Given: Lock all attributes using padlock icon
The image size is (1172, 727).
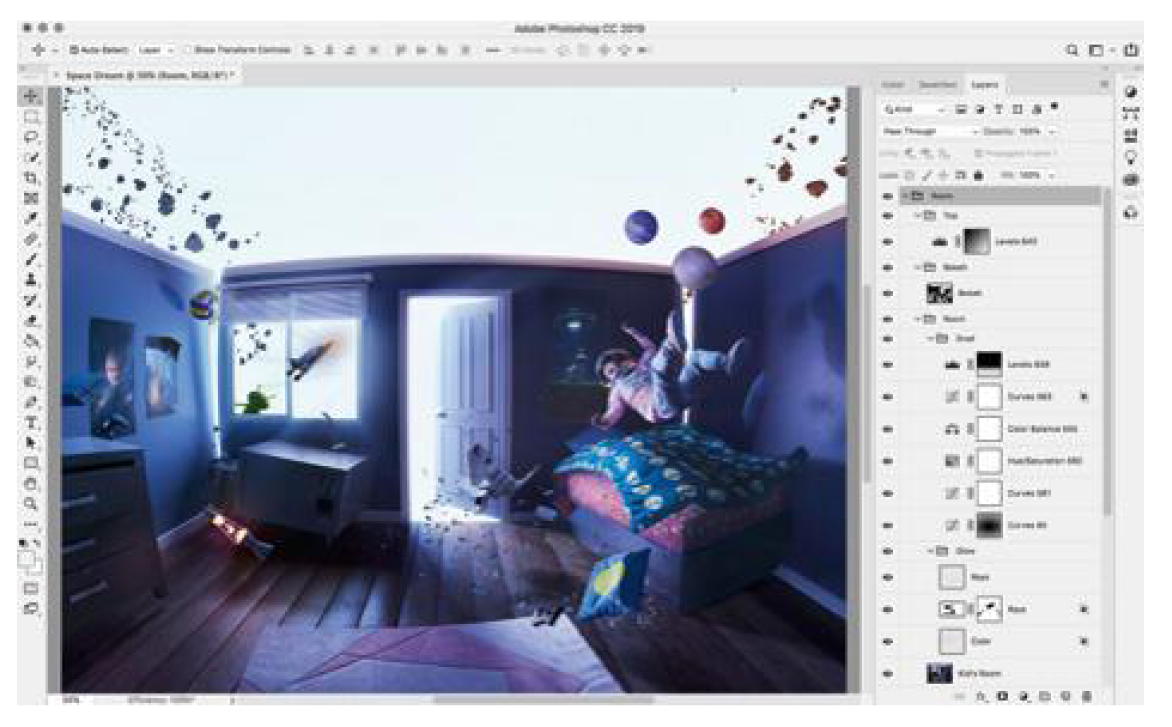Looking at the screenshot, I should click(978, 175).
